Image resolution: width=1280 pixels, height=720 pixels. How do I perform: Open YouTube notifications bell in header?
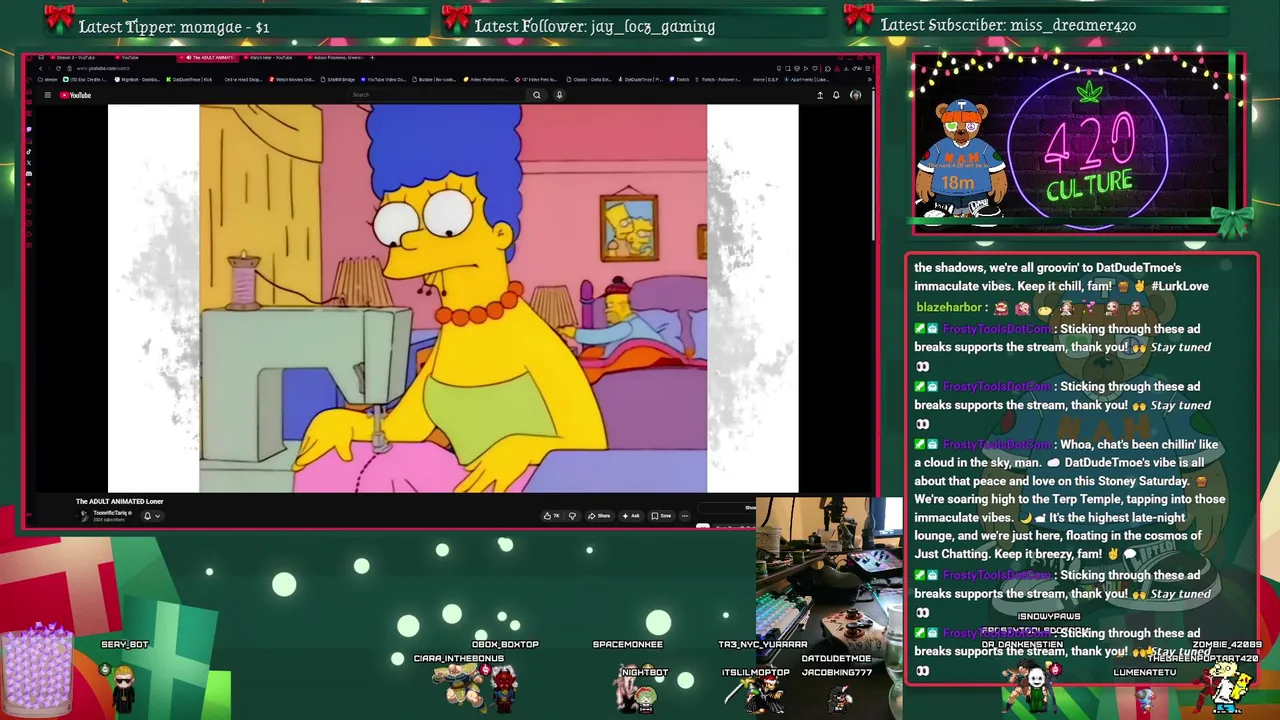836,95
